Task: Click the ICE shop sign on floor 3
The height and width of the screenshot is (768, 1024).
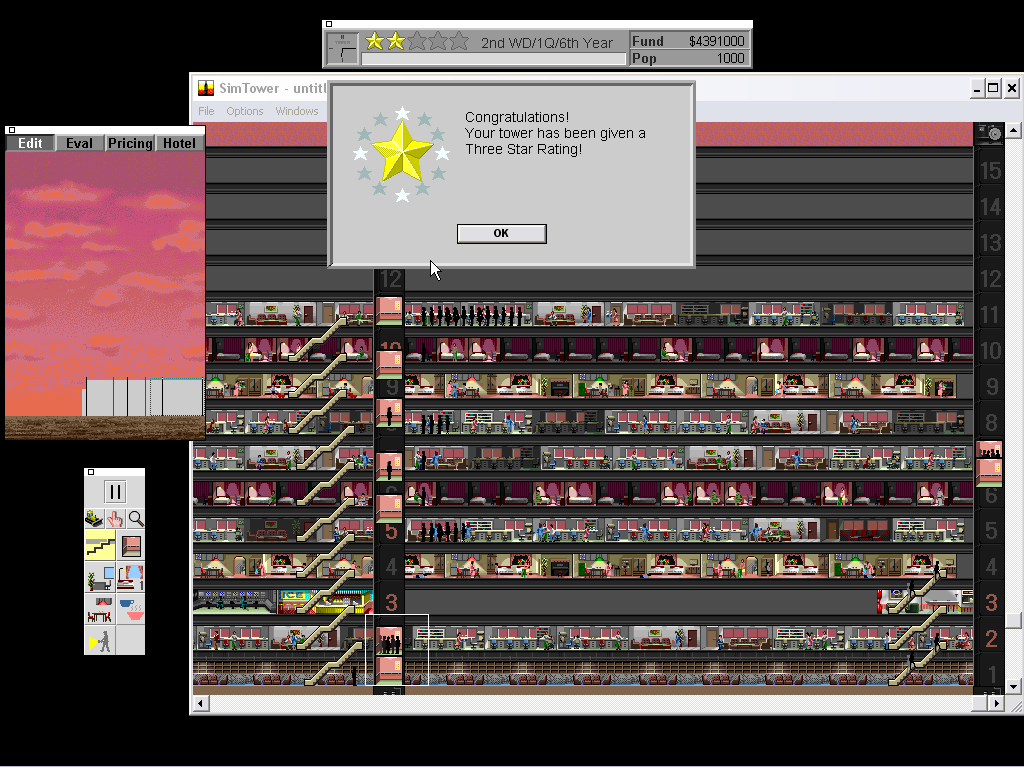Action: (291, 596)
